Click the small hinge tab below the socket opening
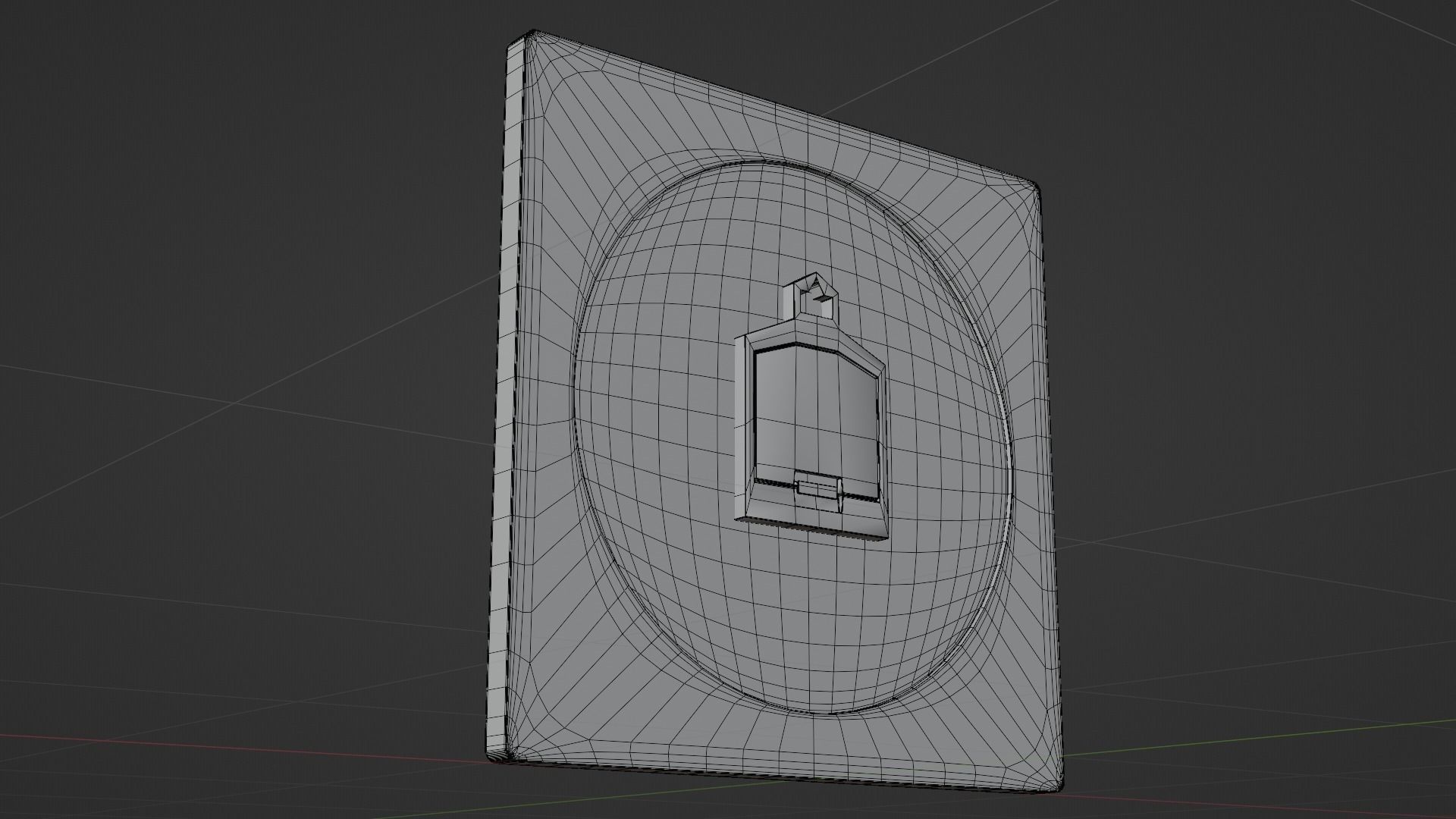 click(x=818, y=491)
